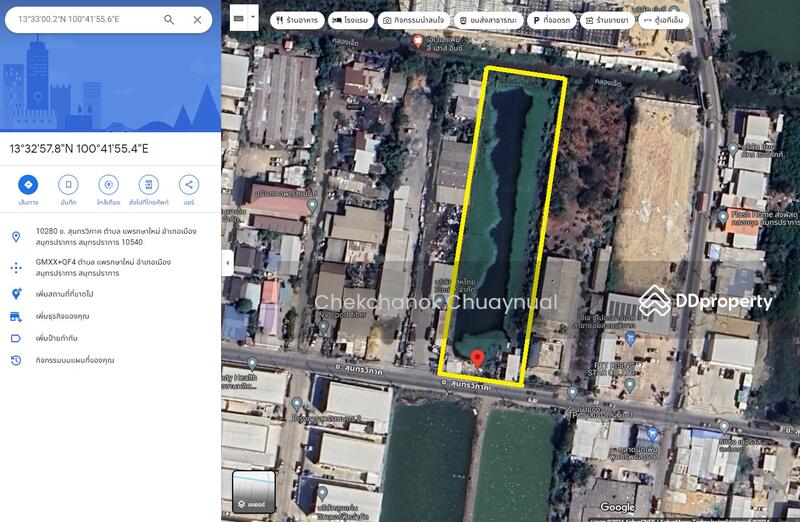800x522 pixels.
Task: Click the coordinates search input field
Action: pyautogui.click(x=85, y=19)
